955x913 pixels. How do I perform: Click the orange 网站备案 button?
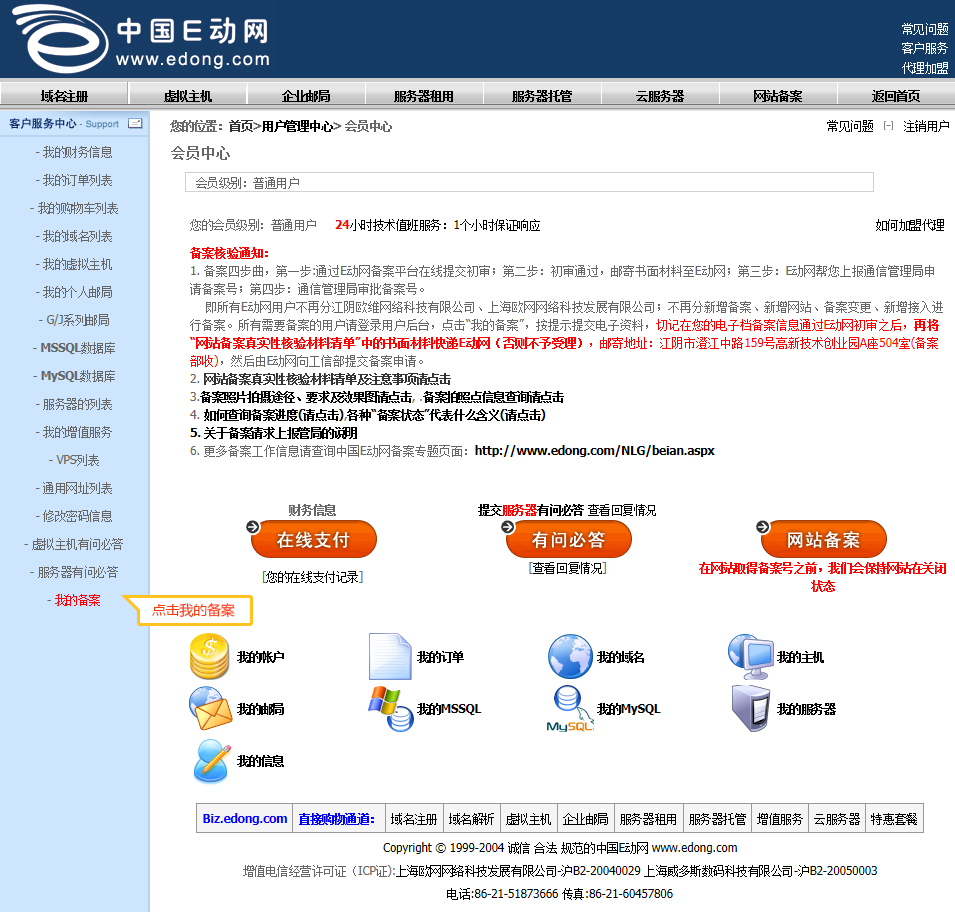click(x=823, y=539)
